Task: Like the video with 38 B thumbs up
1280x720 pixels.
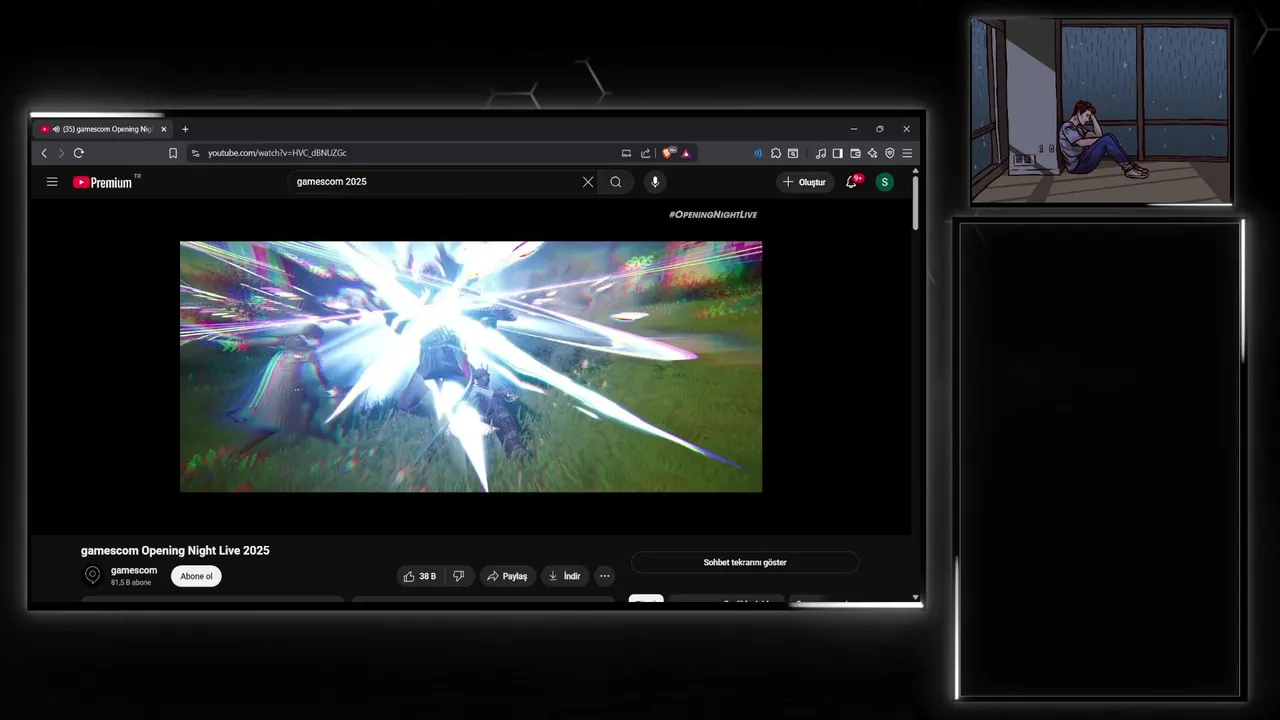Action: [x=419, y=576]
